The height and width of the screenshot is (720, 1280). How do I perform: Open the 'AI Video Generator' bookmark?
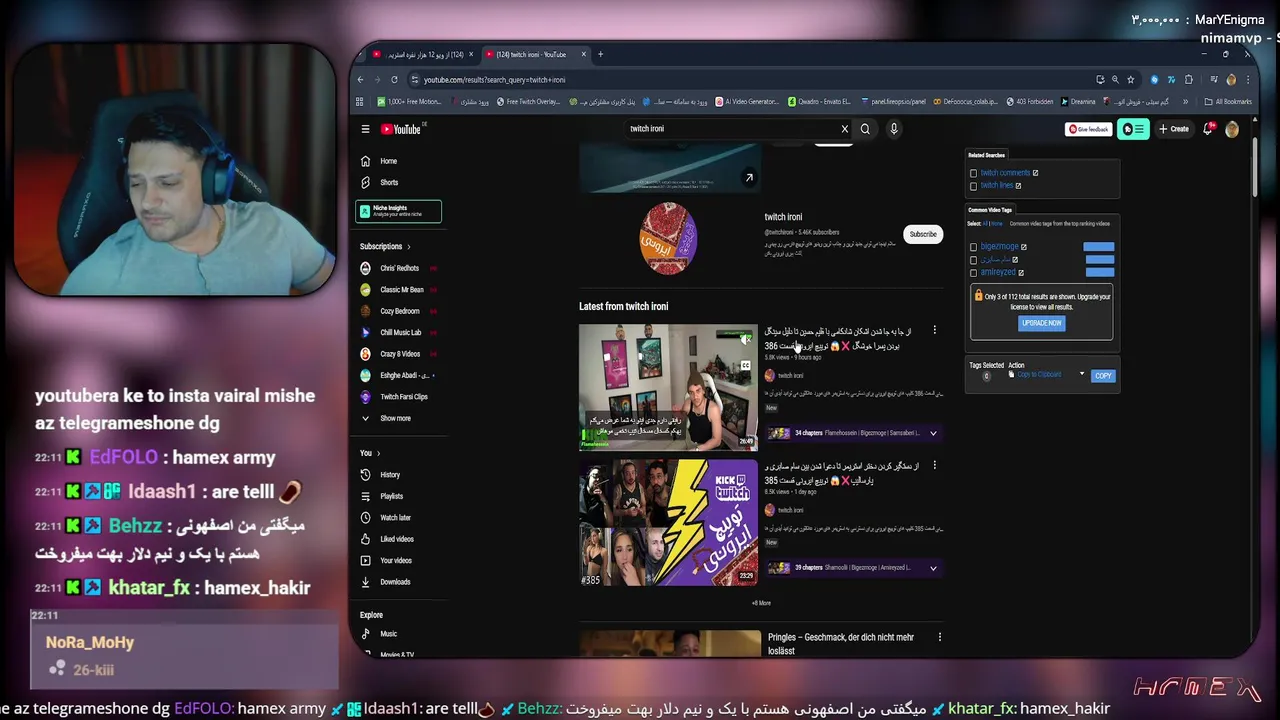point(745,102)
